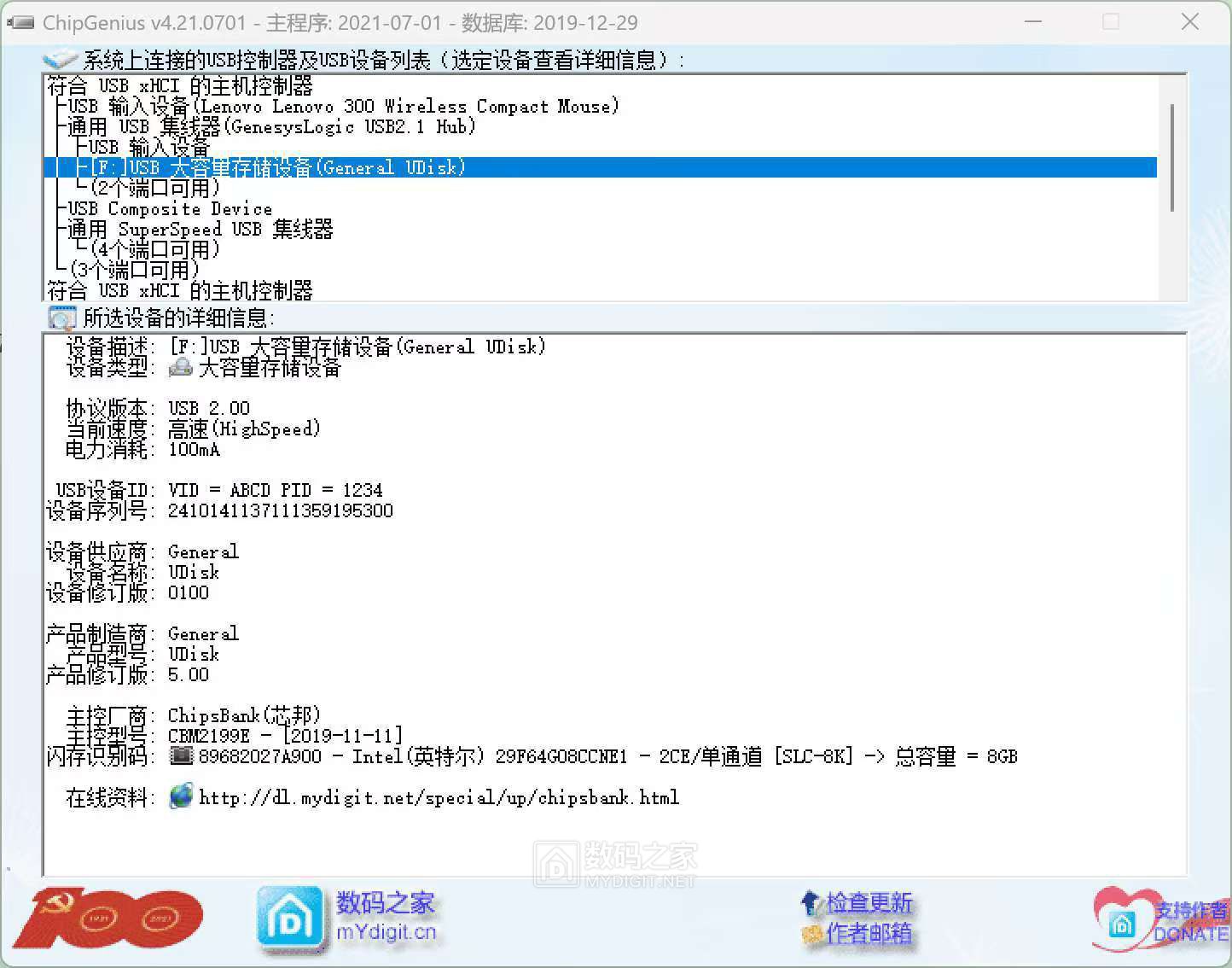Viewport: 1232px width, 968px height.
Task: Click the 100th anniversary party emblem logo
Action: [108, 918]
